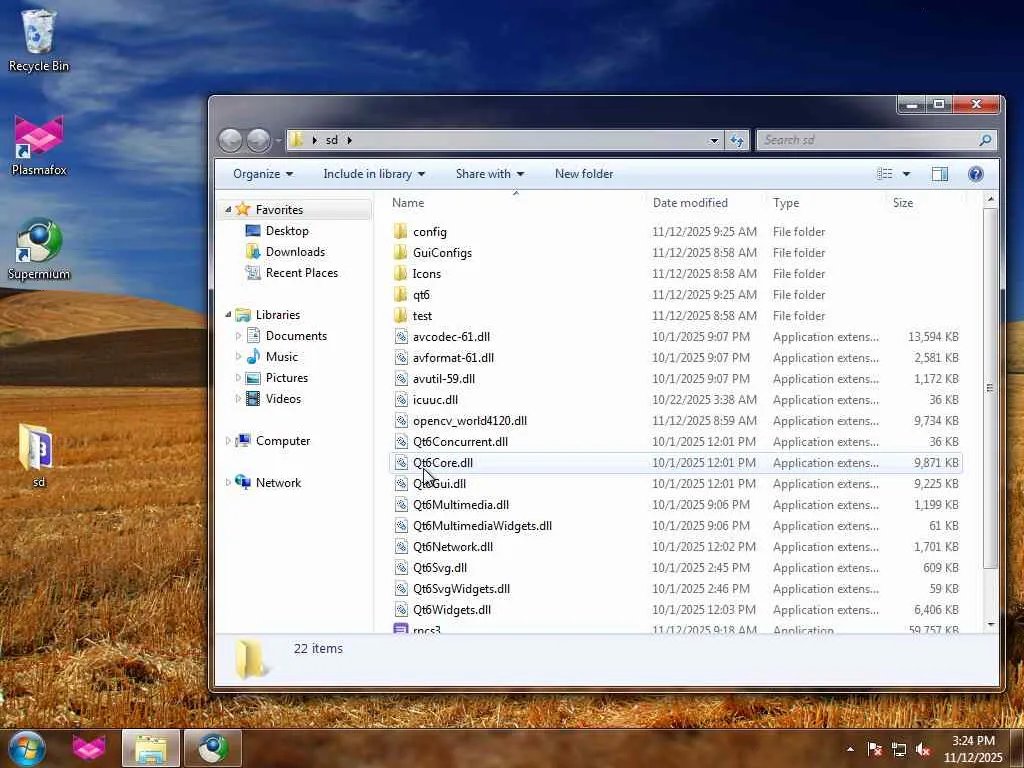1024x768 pixels.
Task: Select the GuiConfigs folder icon
Action: pyautogui.click(x=401, y=253)
